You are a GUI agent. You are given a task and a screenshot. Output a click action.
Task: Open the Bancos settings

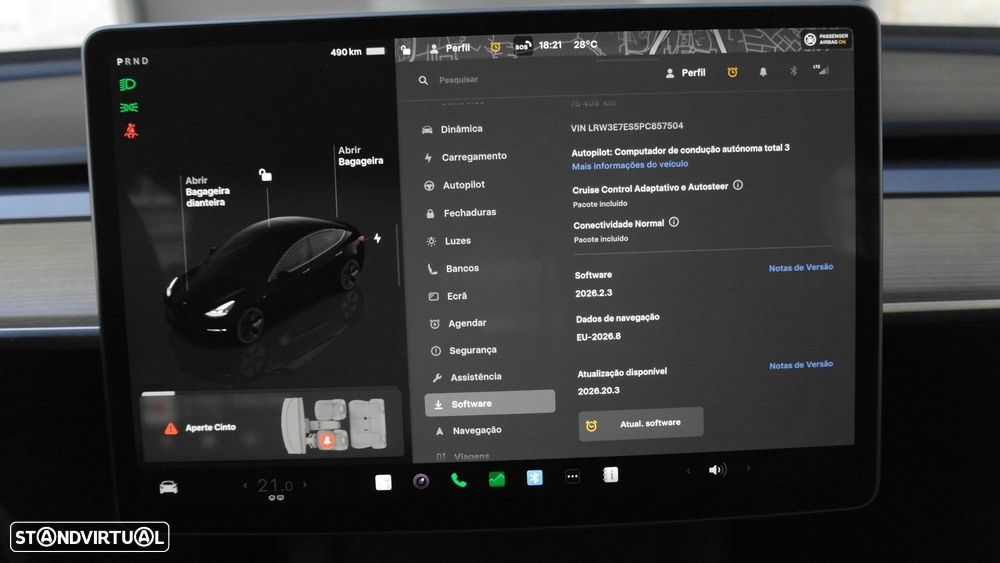pyautogui.click(x=453, y=268)
